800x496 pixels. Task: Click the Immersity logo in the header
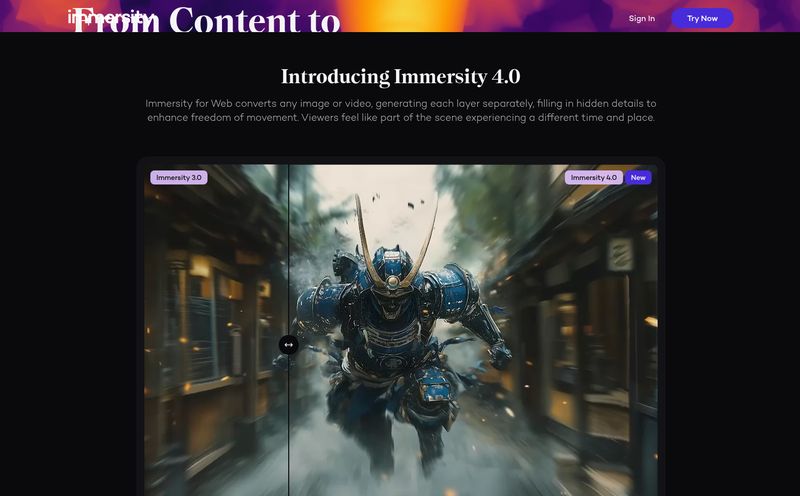[110, 18]
